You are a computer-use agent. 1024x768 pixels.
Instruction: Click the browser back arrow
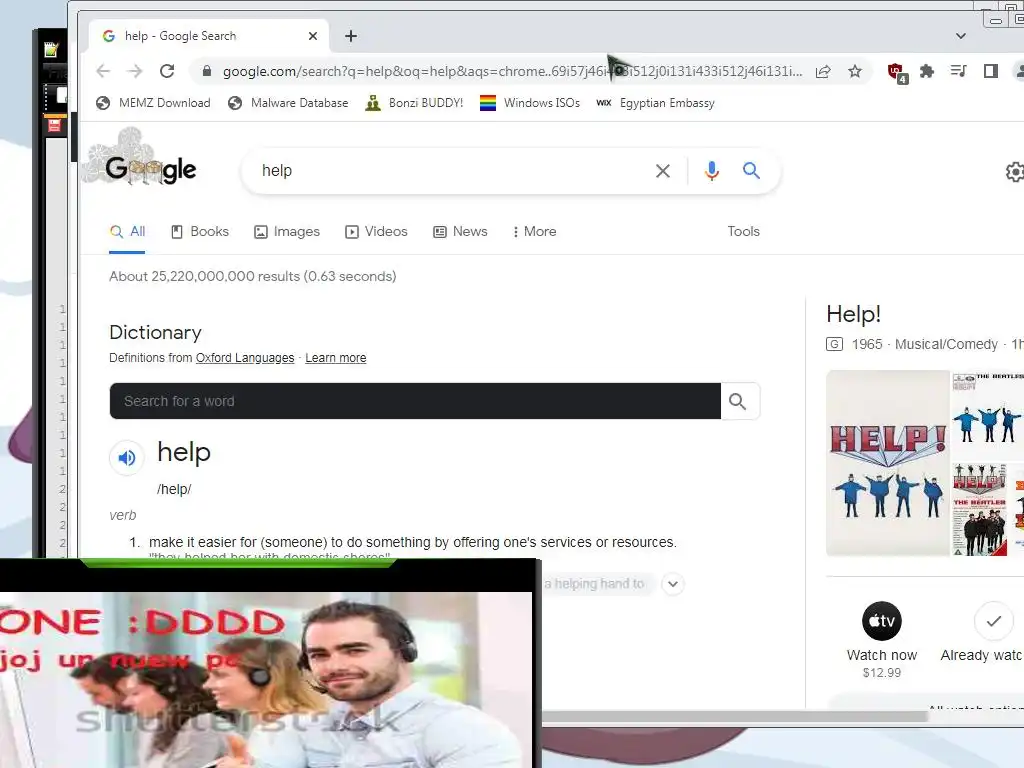click(103, 71)
